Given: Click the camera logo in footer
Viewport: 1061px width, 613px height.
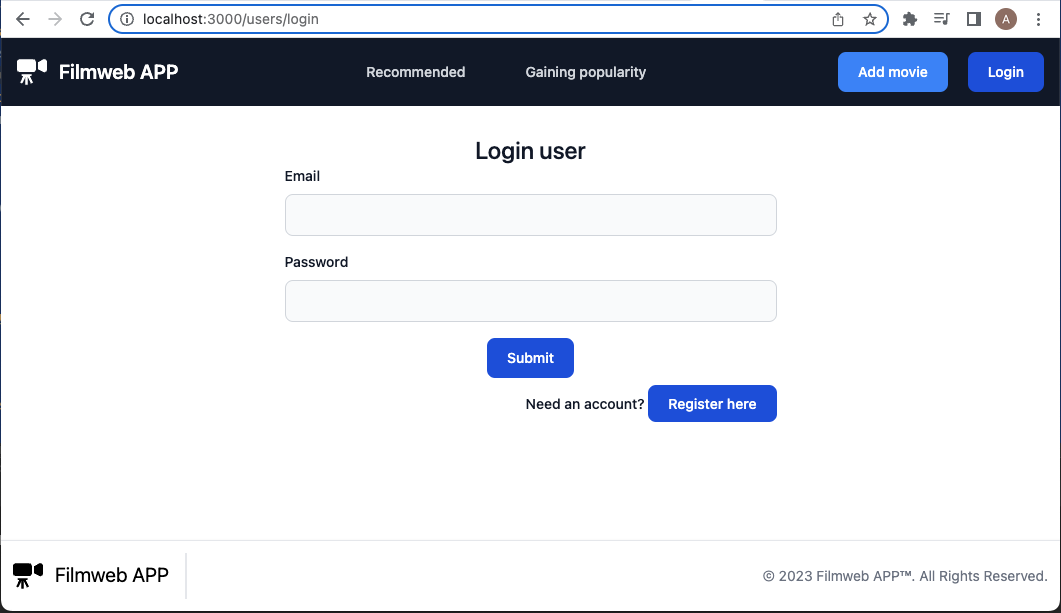Looking at the screenshot, I should (x=28, y=576).
